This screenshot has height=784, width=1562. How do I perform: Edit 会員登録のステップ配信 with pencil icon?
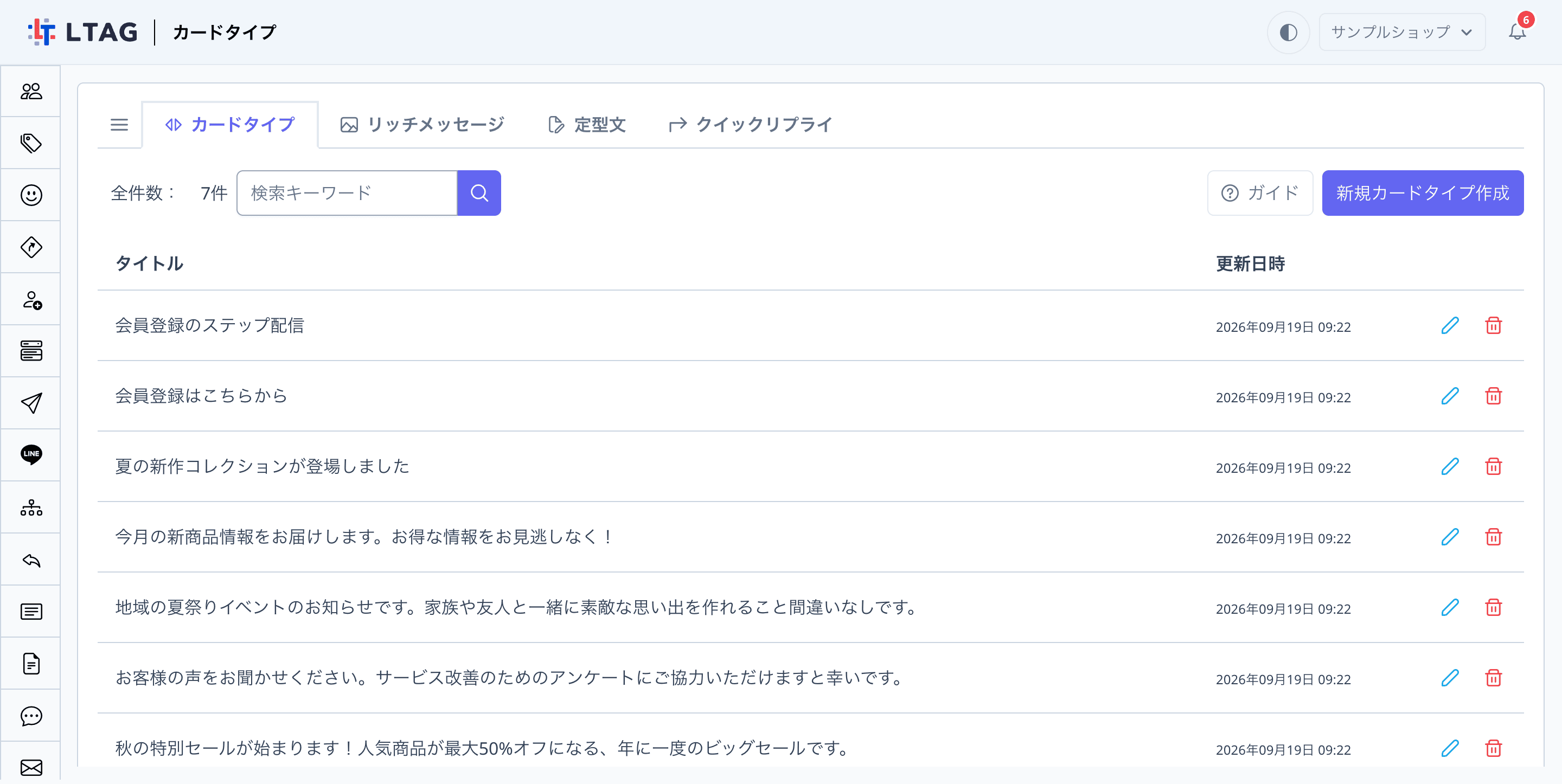[x=1450, y=326]
